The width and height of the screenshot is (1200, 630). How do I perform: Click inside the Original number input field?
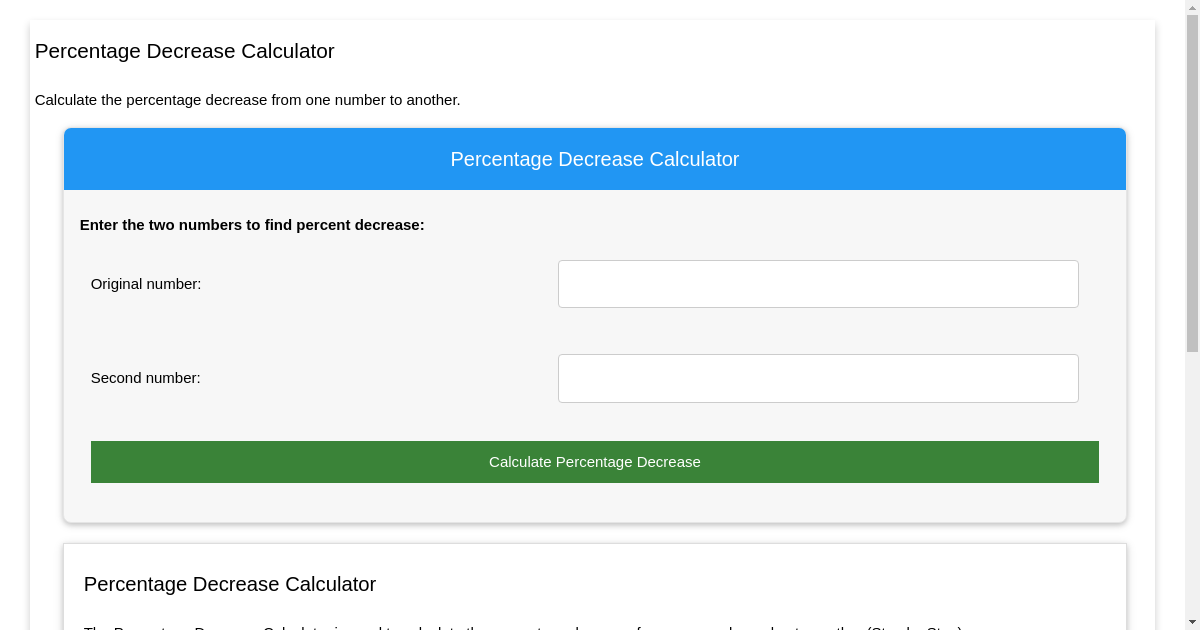coord(818,284)
